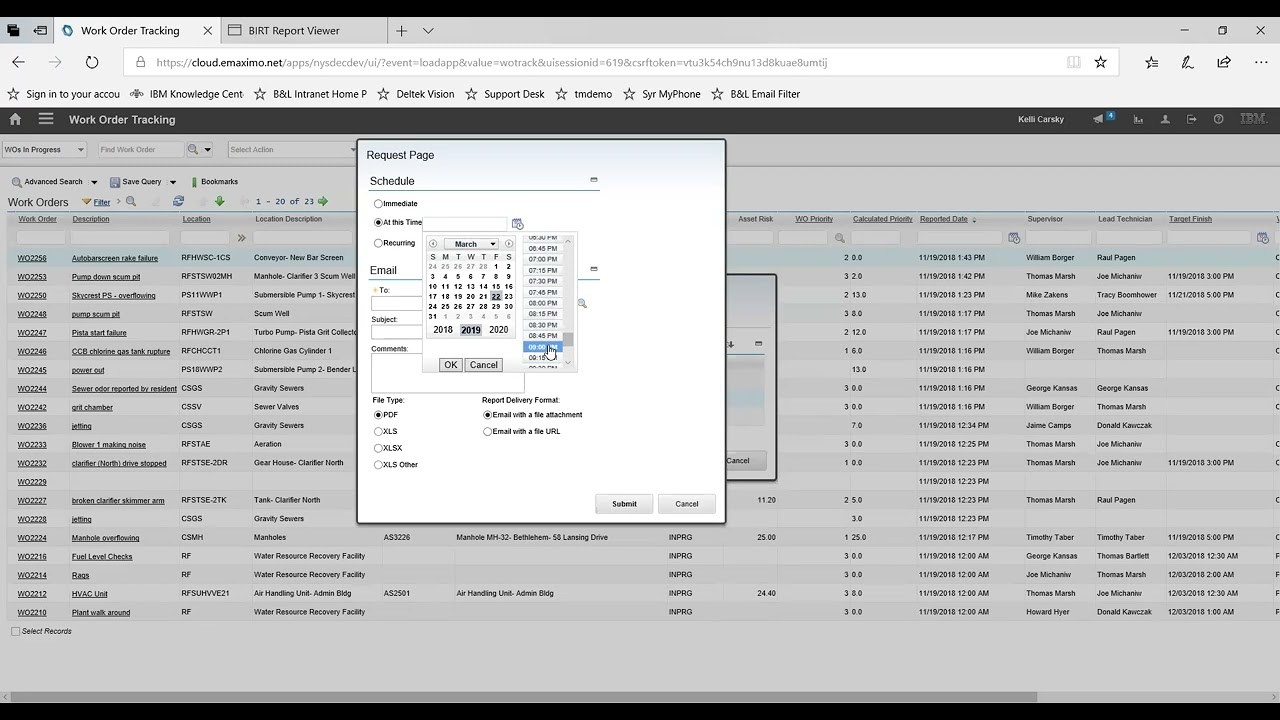1280x720 pixels.
Task: Choose XLSX file type
Action: click(x=378, y=448)
